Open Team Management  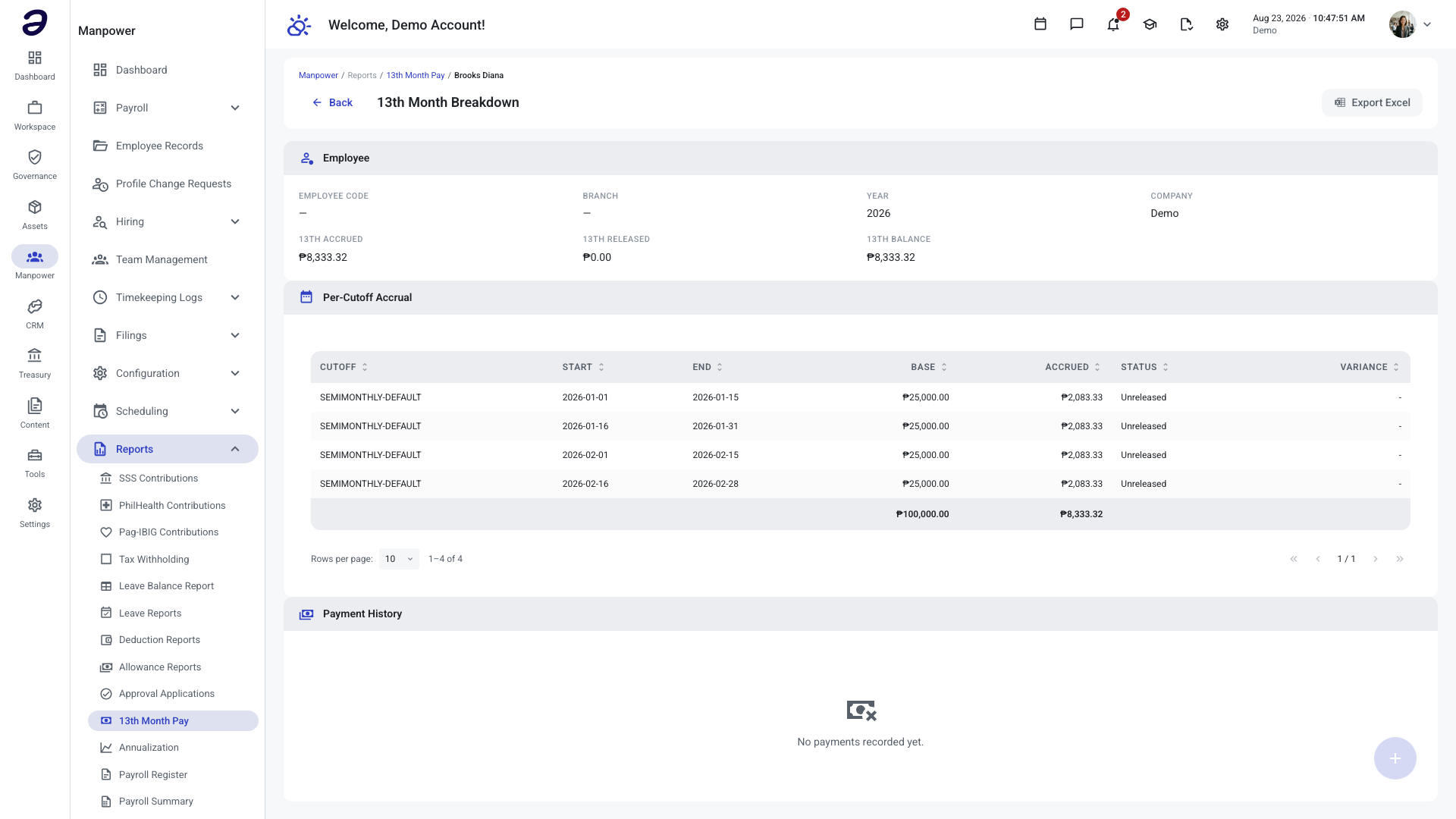click(168, 259)
